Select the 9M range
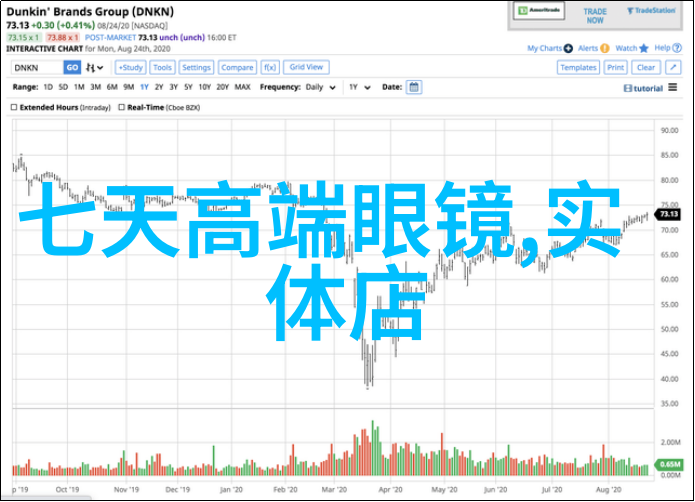Viewport: 695px width, 502px height. [129, 87]
